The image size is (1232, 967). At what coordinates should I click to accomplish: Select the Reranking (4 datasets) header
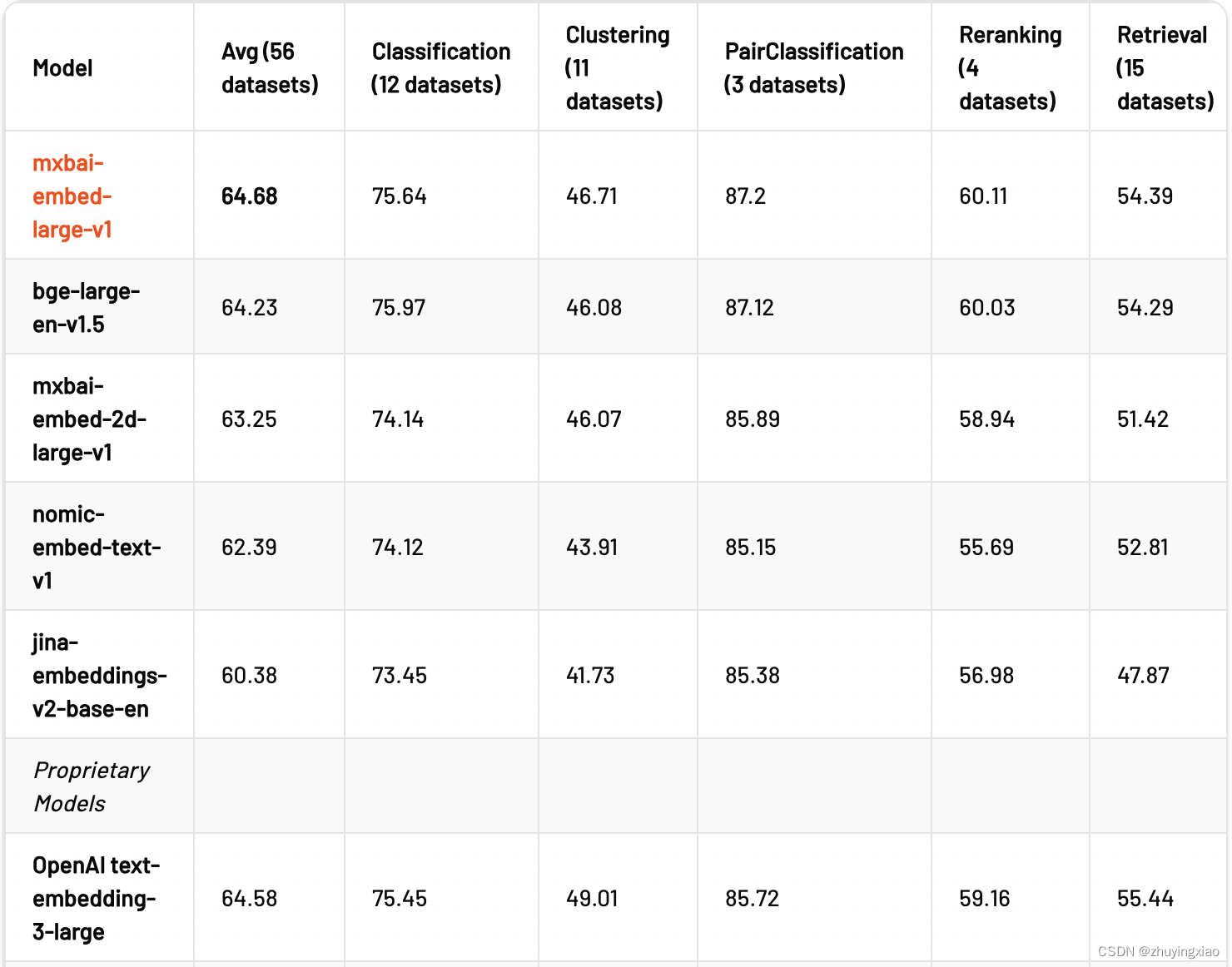pyautogui.click(x=1011, y=68)
